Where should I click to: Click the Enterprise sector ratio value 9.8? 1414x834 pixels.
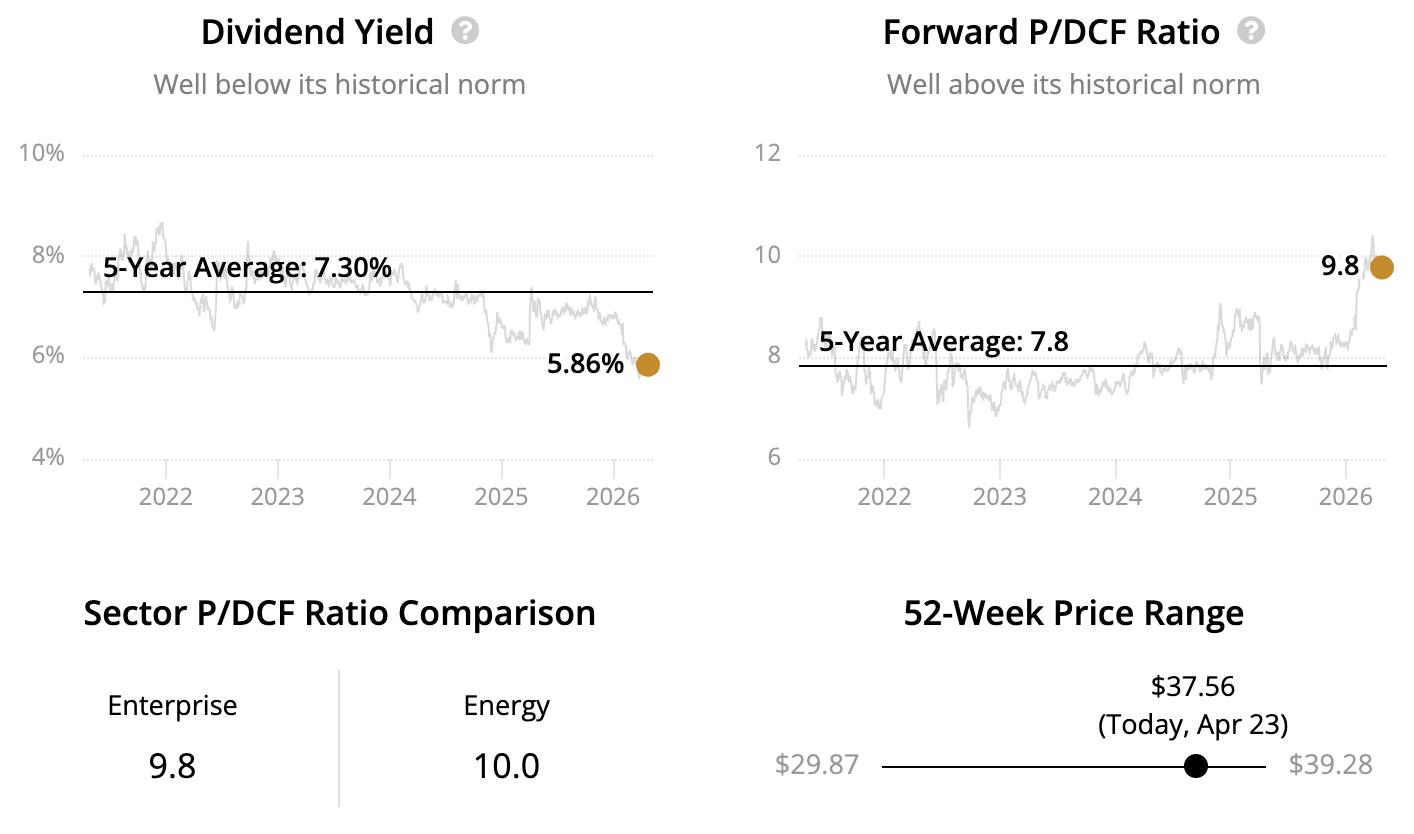(172, 766)
